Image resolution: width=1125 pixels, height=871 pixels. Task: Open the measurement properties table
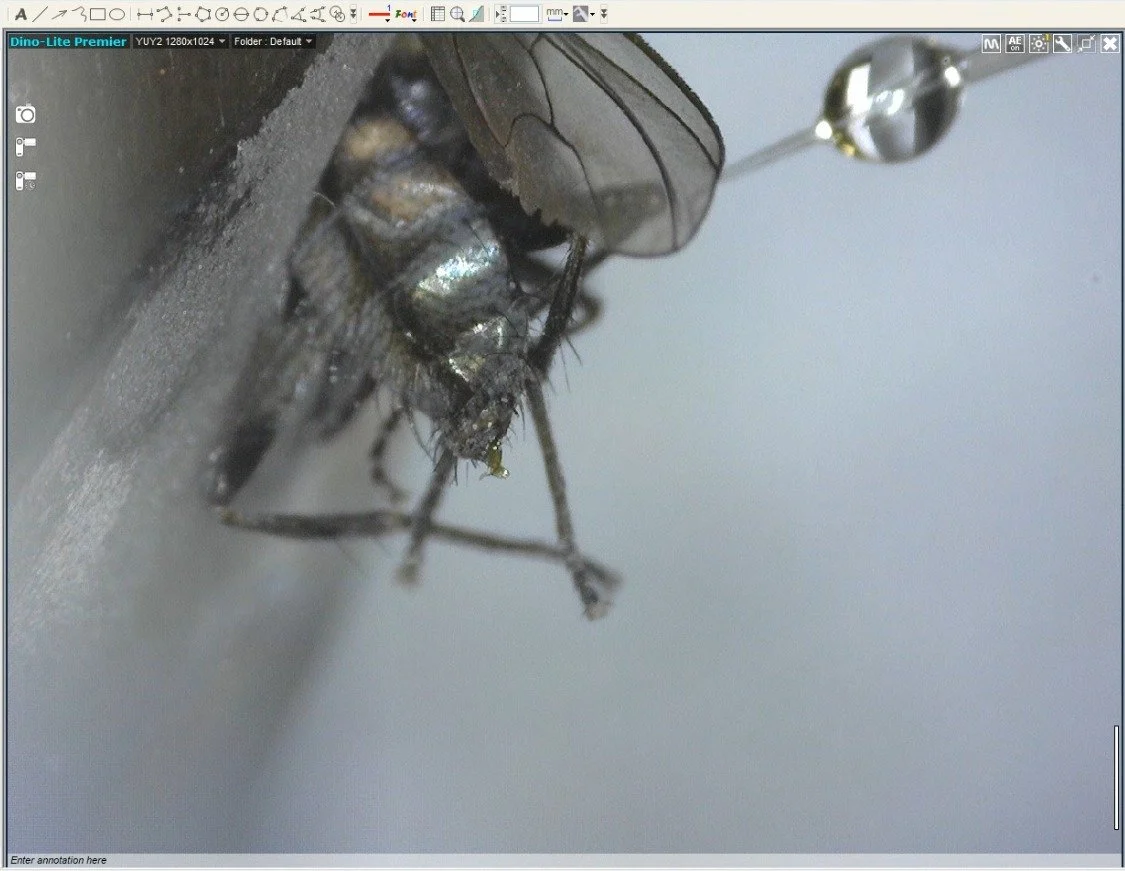(x=438, y=14)
